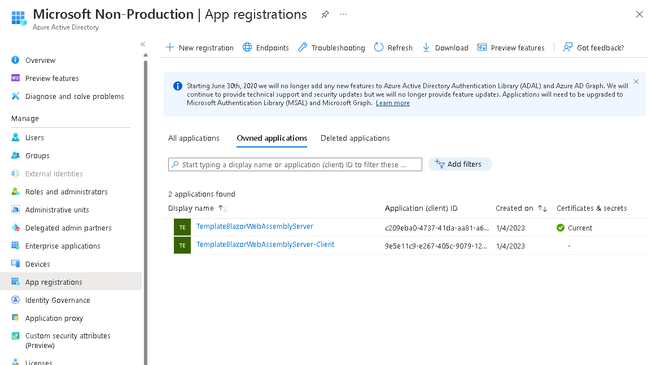Follow the Learn more link
Screen dimensions: 652x365
tap(393, 103)
